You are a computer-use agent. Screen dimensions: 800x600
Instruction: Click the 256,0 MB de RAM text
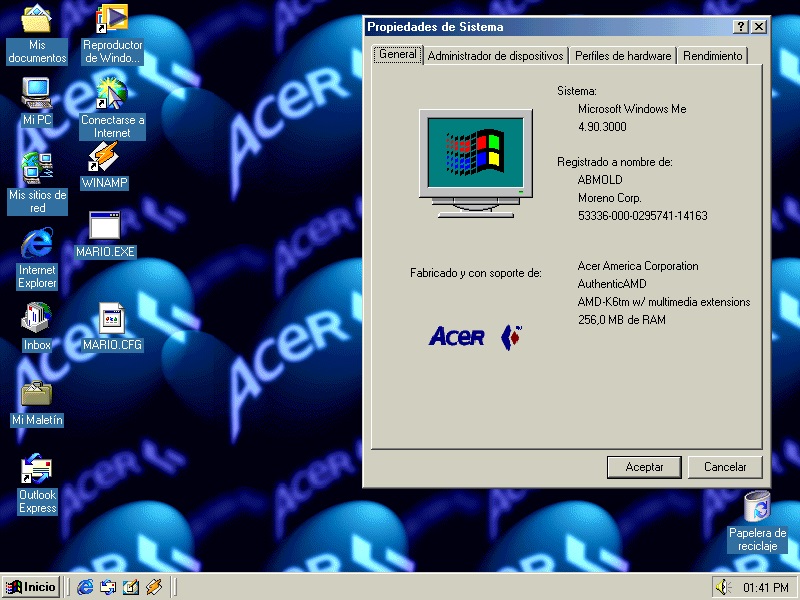(621, 319)
